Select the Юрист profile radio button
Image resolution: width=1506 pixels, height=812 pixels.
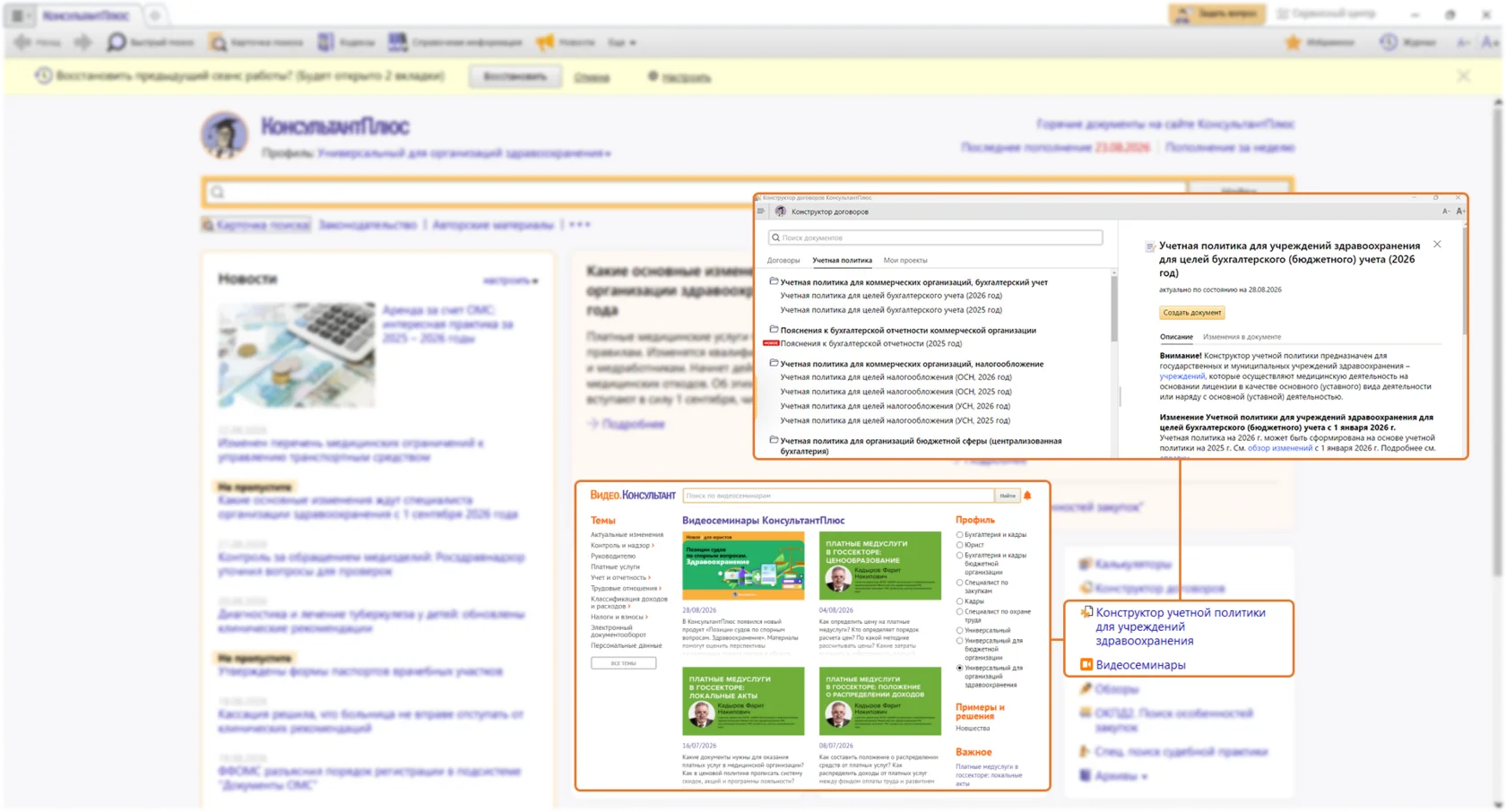coord(959,545)
